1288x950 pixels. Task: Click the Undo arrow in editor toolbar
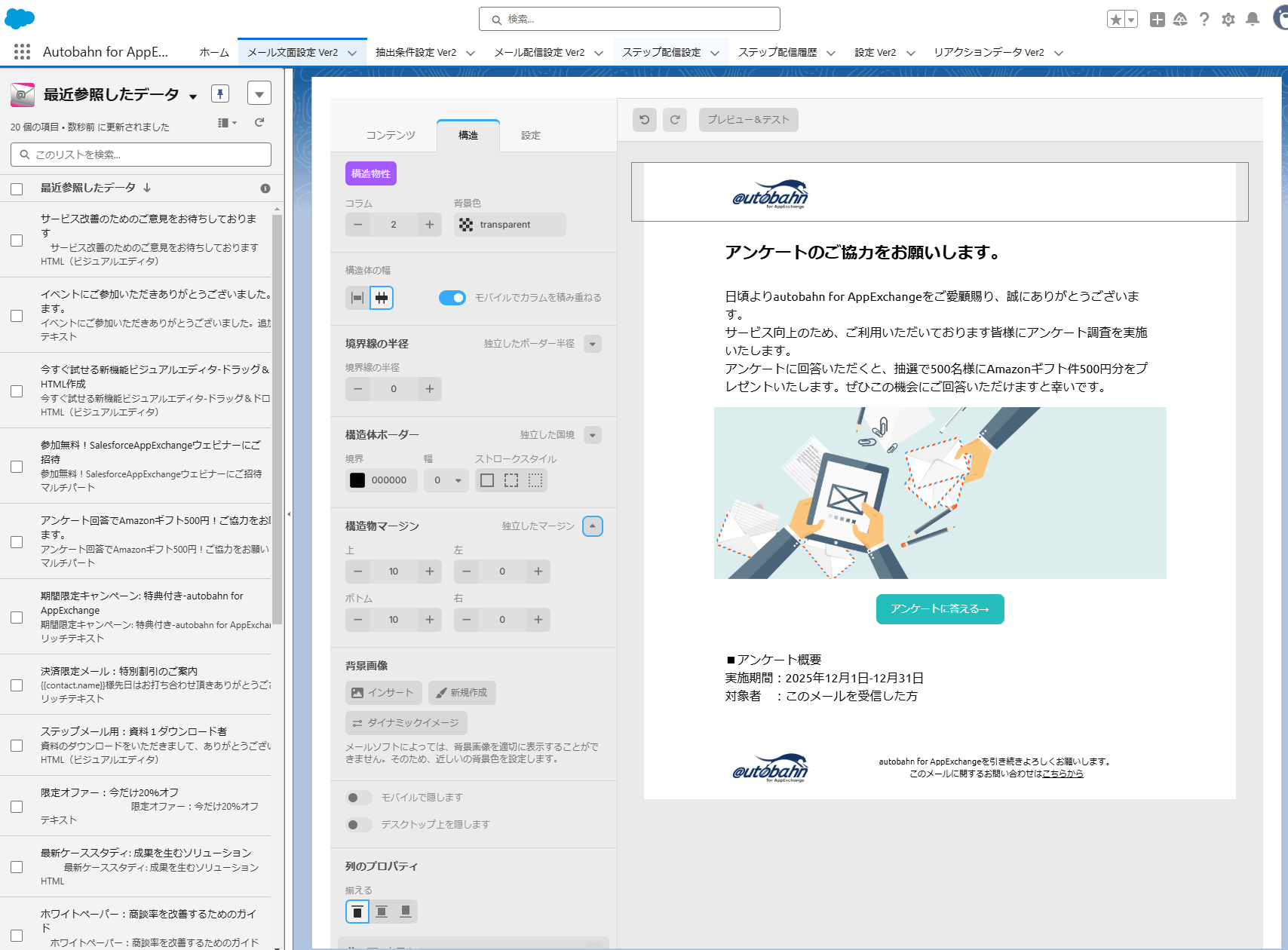pos(645,119)
